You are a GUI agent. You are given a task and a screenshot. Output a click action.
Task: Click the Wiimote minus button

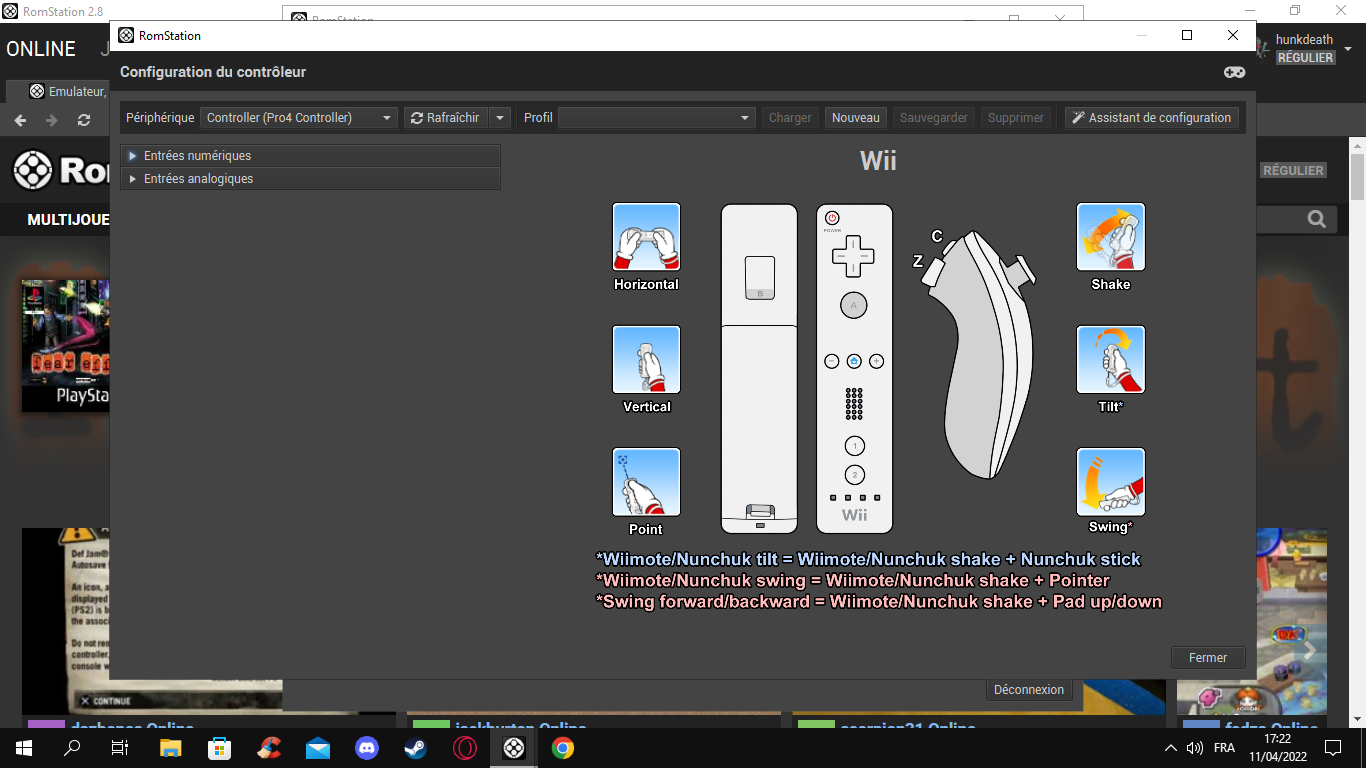[x=832, y=361]
